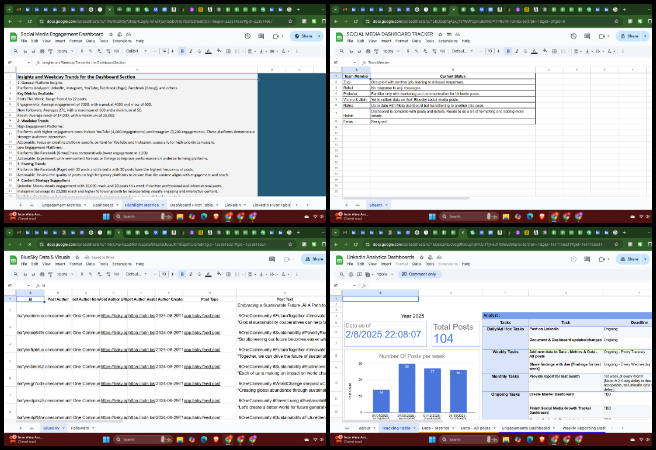Open Share options arrow in Social Media Engagement Dashboard
Screen dimensions: 656x450
(x=319, y=36)
